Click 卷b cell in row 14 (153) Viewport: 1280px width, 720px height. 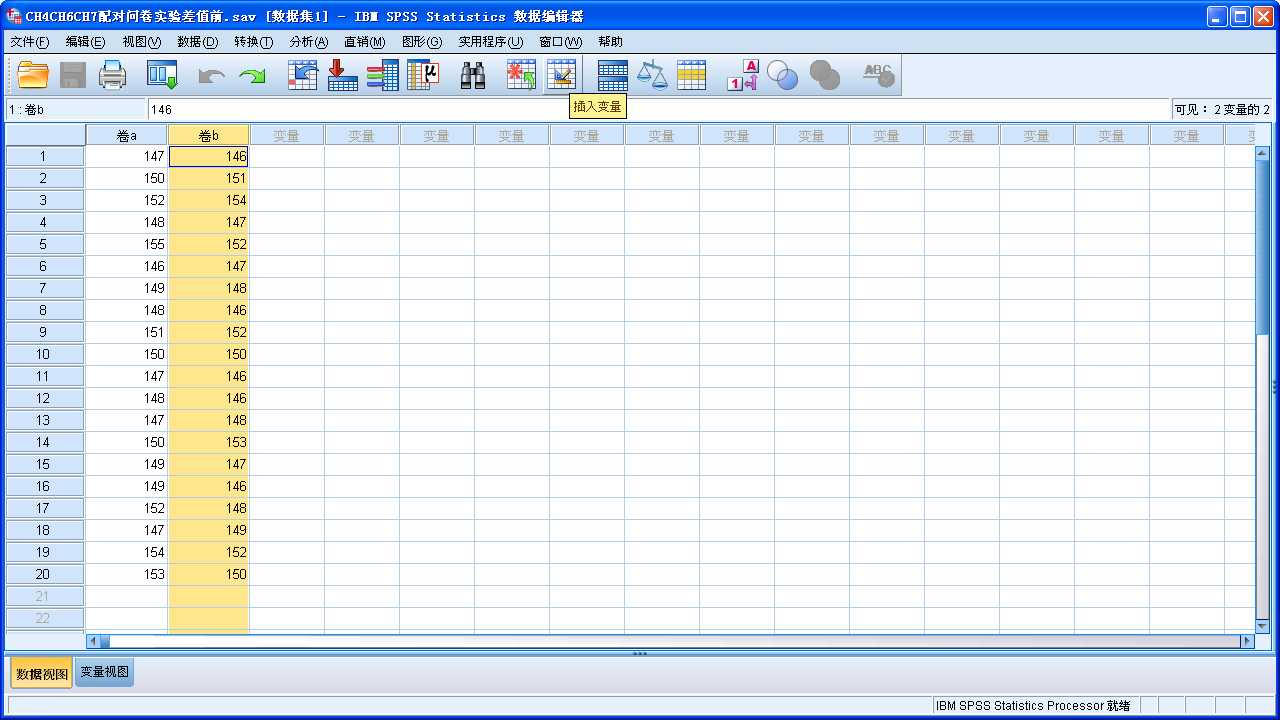point(209,442)
